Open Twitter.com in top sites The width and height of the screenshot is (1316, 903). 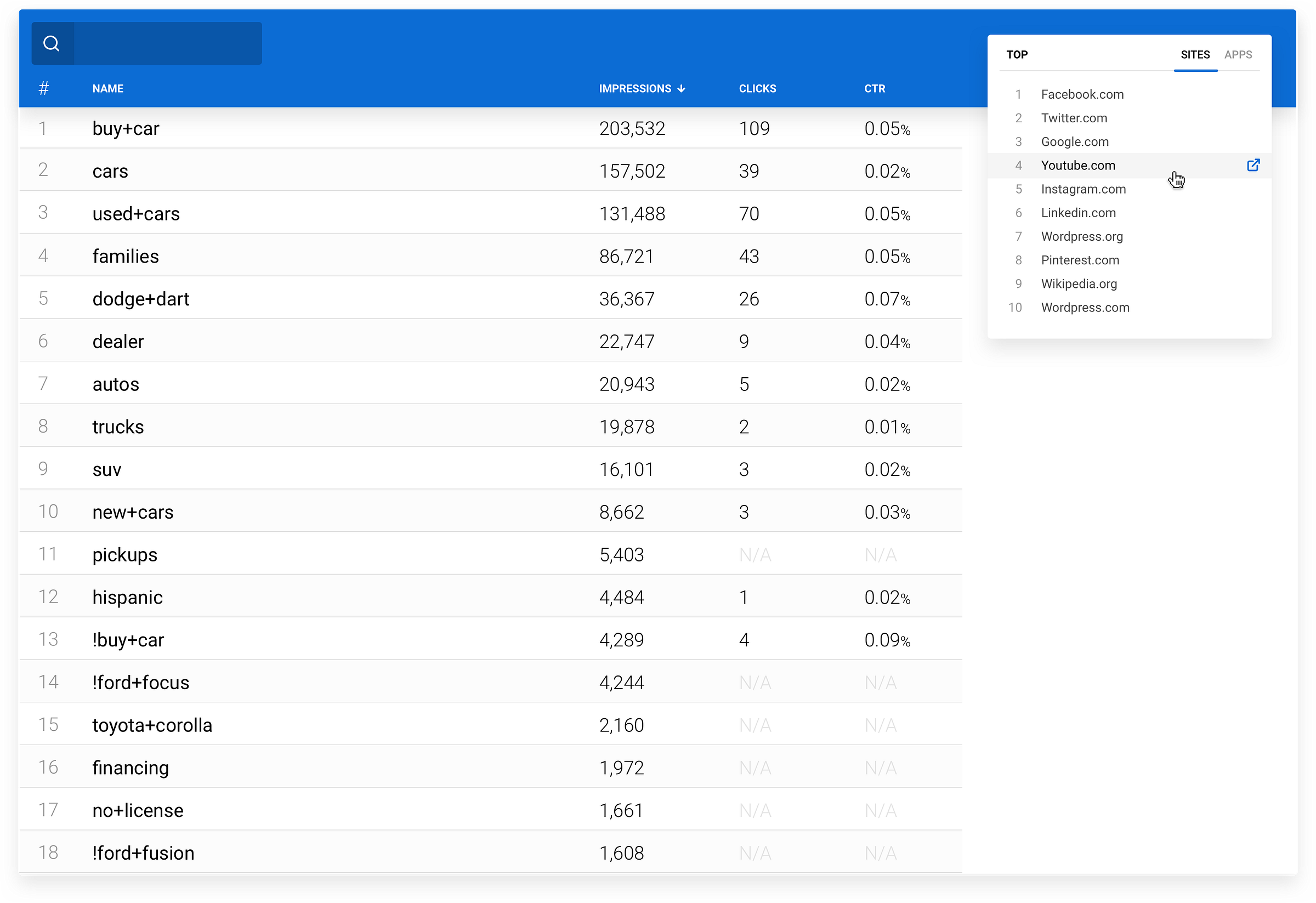(x=1074, y=118)
